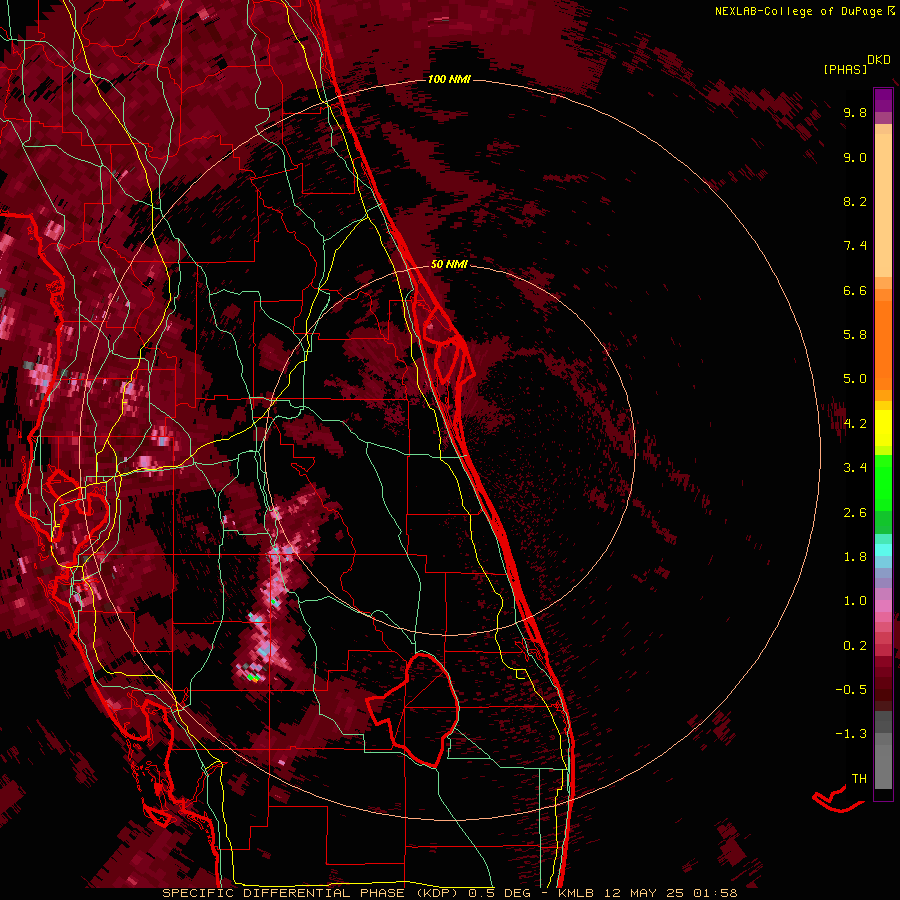Select the 3.4 legend value
This screenshot has width=900, height=900.
coord(855,468)
